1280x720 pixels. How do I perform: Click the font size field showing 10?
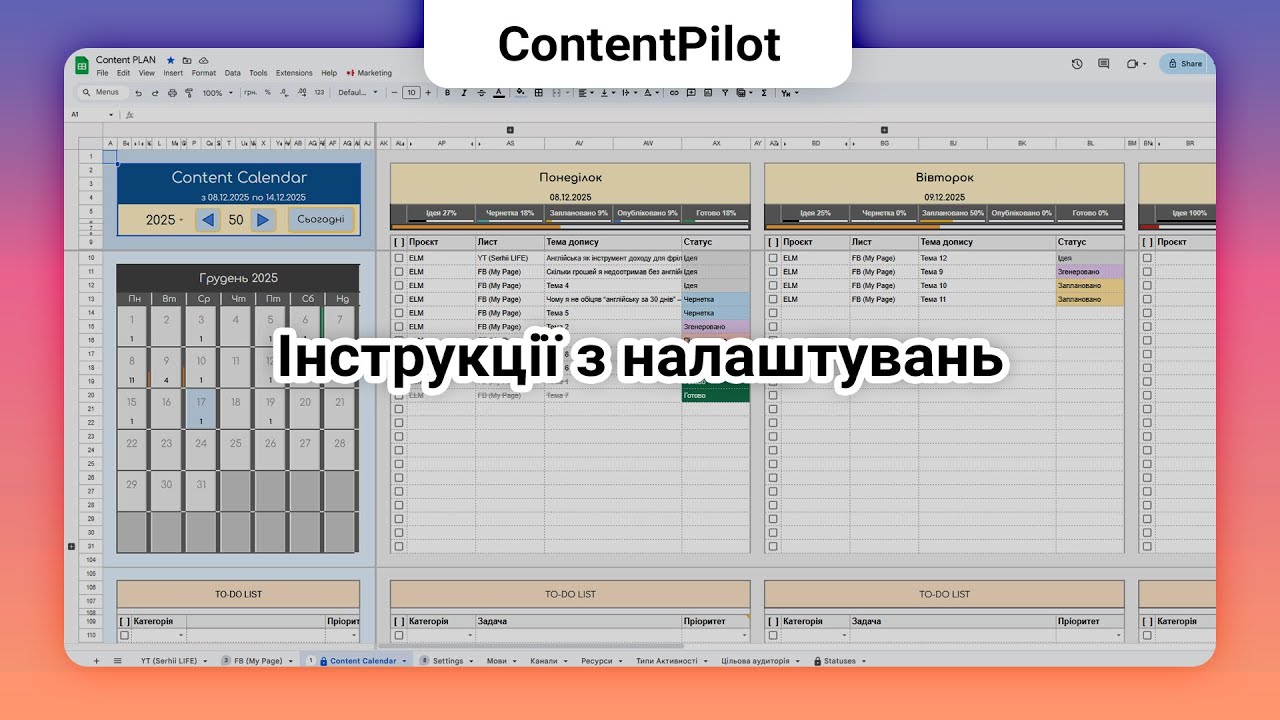pos(411,92)
